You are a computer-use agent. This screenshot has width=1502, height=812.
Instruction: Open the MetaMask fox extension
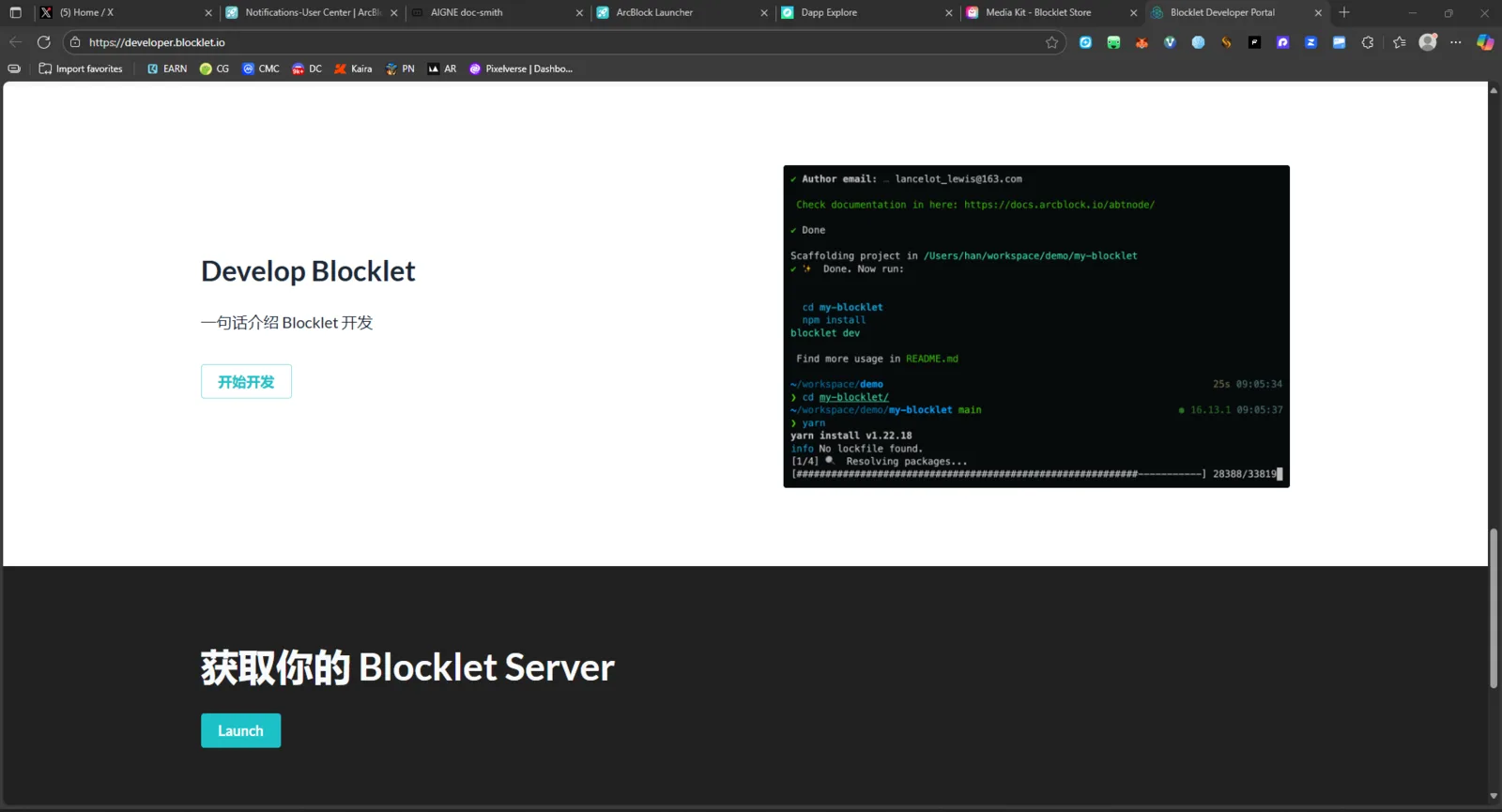(x=1142, y=42)
